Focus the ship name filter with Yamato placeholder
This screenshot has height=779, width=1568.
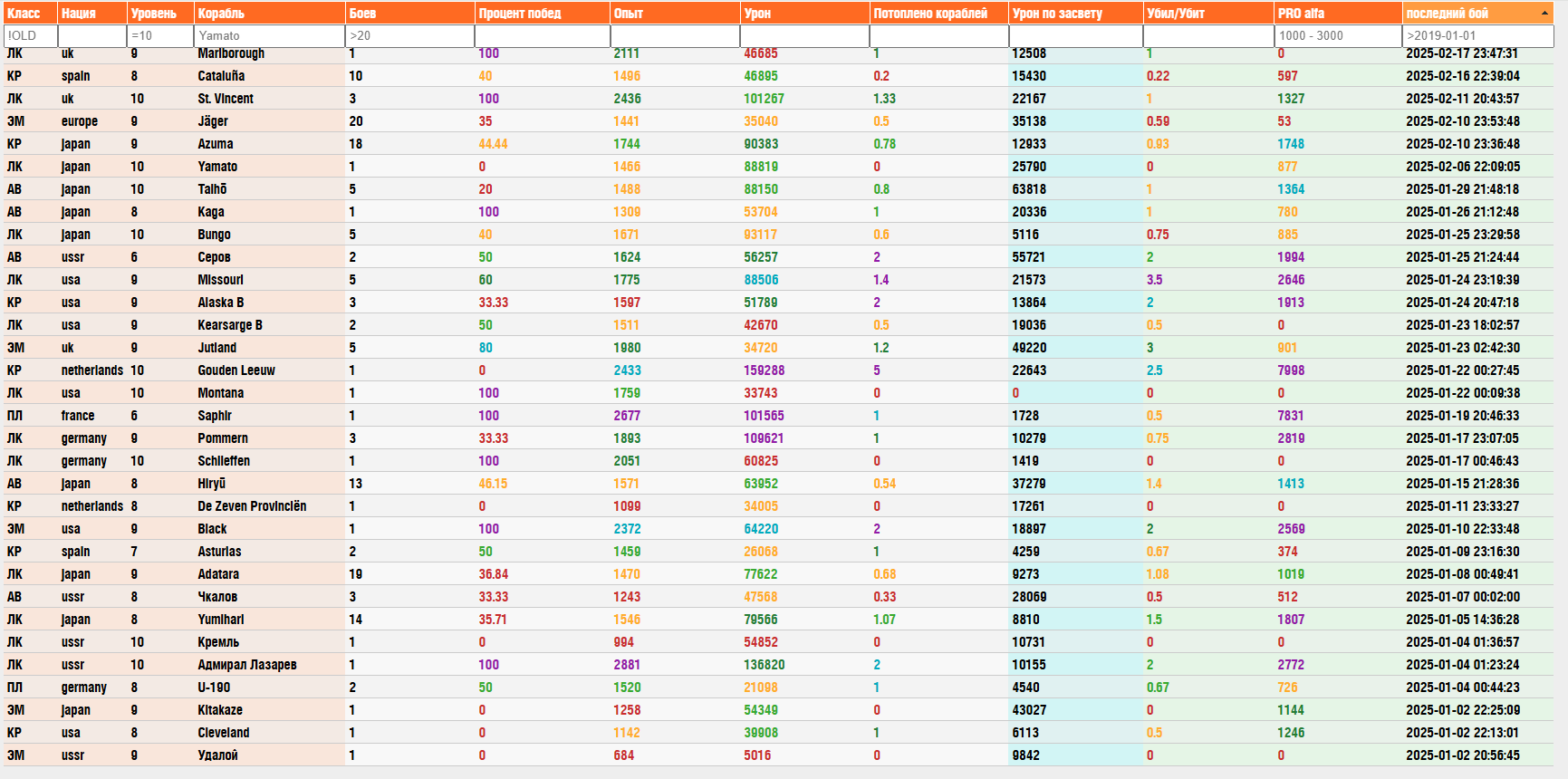[269, 35]
